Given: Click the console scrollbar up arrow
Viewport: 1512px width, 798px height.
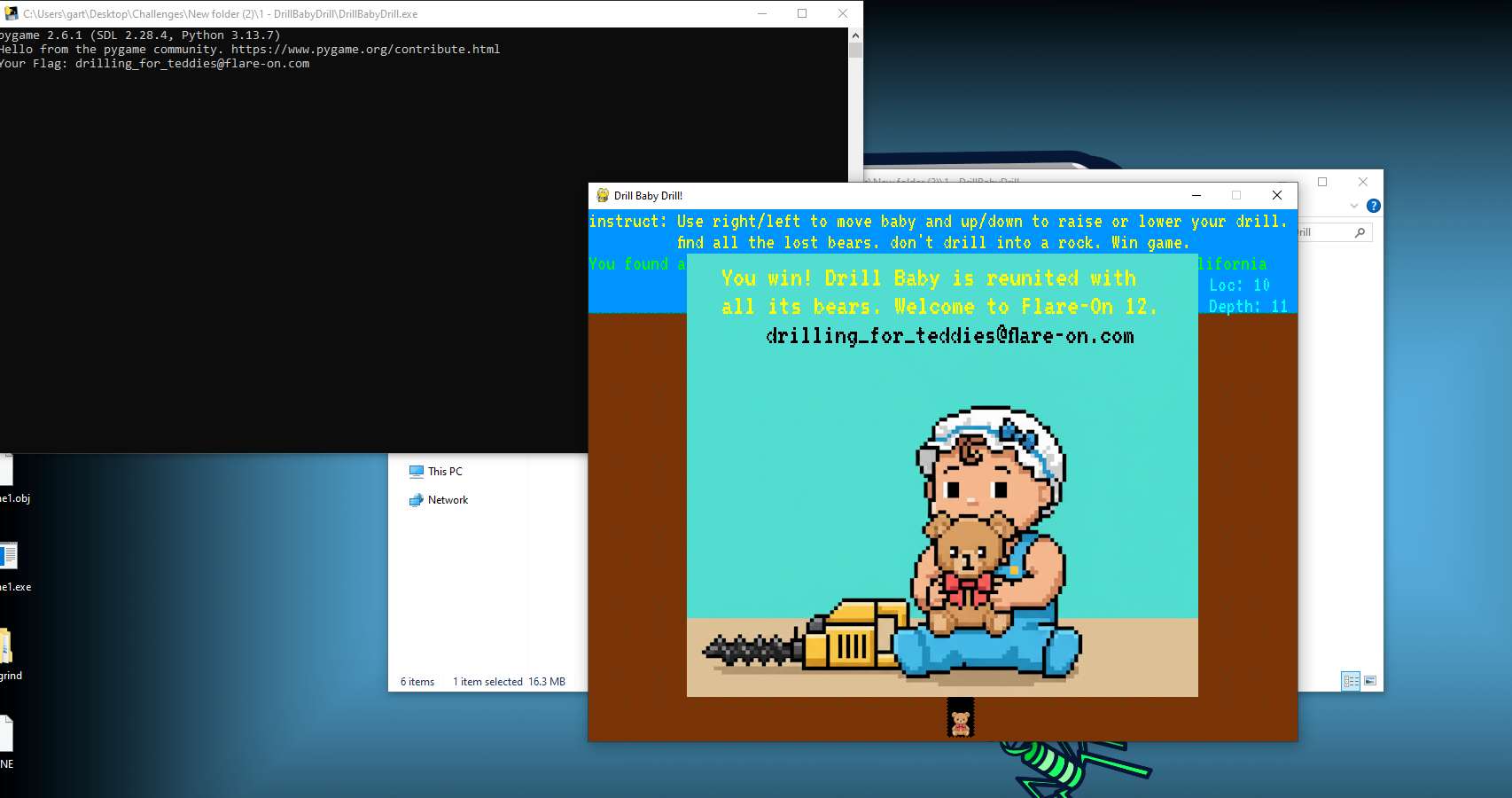Looking at the screenshot, I should [855, 35].
